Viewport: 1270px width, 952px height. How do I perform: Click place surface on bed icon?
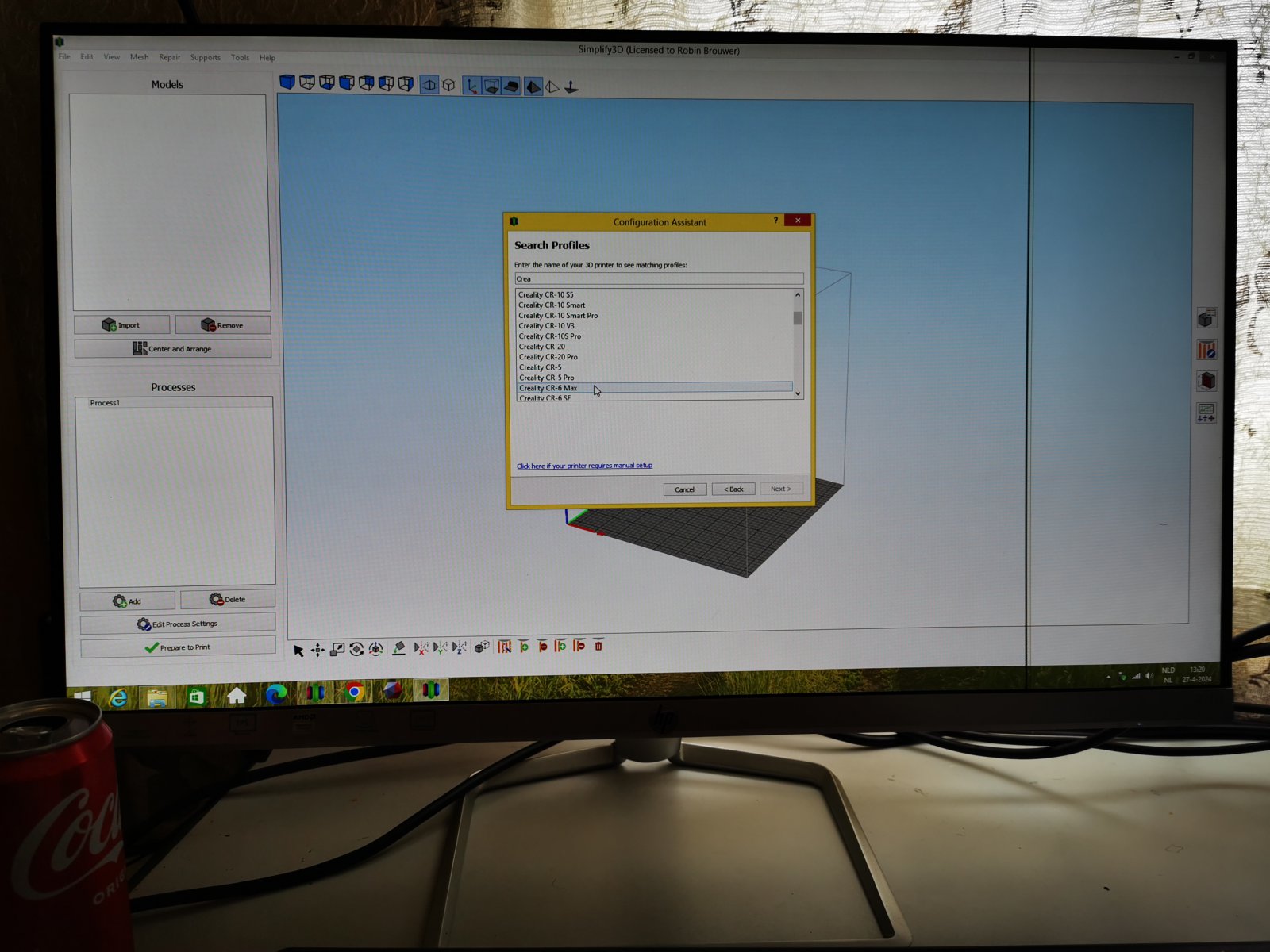tap(399, 648)
